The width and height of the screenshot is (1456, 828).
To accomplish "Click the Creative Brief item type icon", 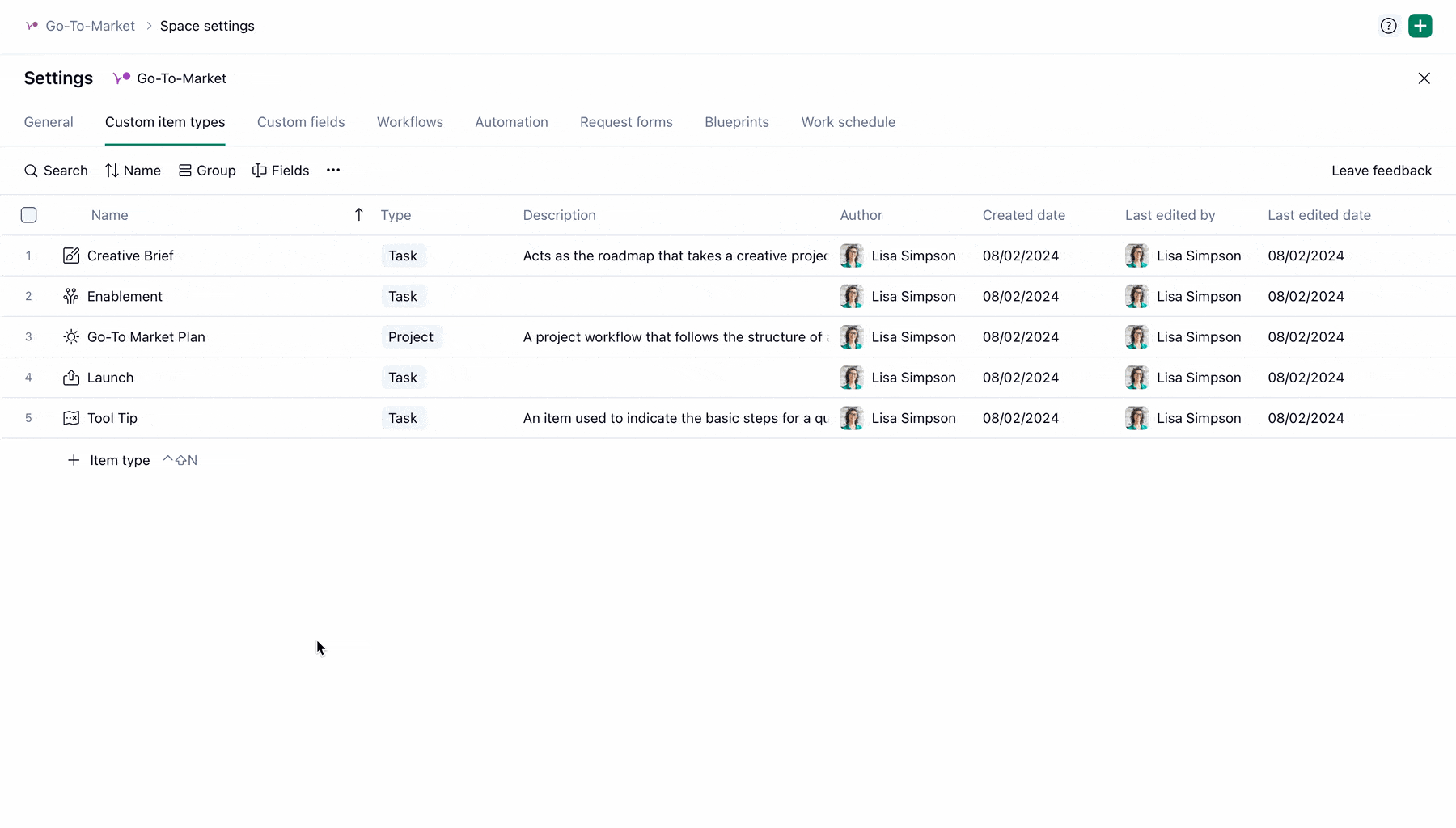I will (x=71, y=256).
